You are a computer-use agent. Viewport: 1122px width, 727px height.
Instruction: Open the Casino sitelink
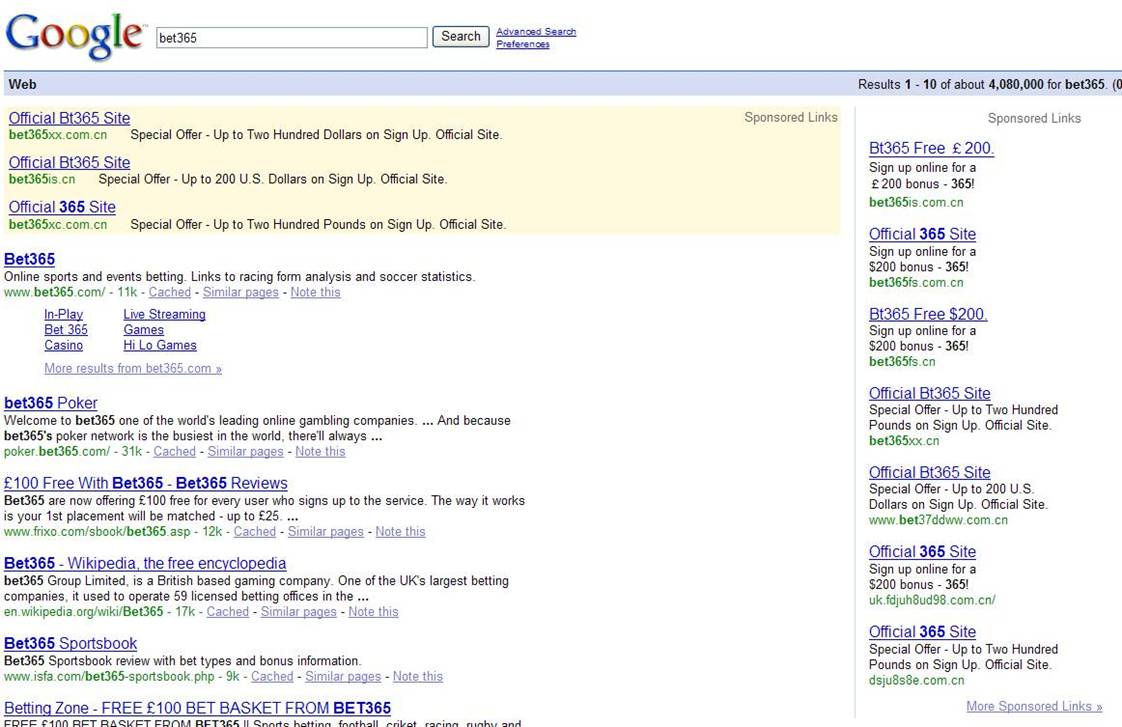[64, 346]
